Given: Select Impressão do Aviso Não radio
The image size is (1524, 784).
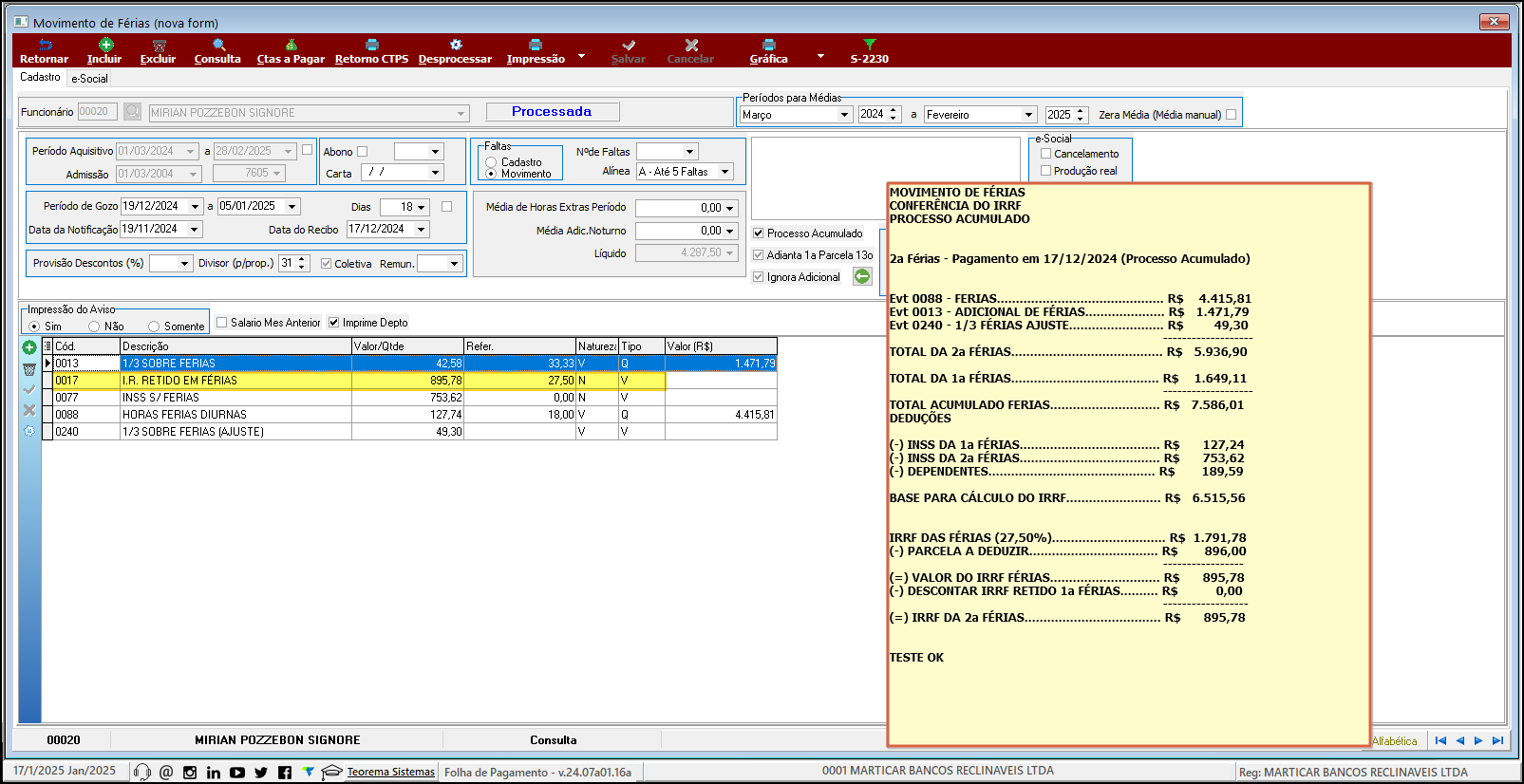Looking at the screenshot, I should 94,327.
